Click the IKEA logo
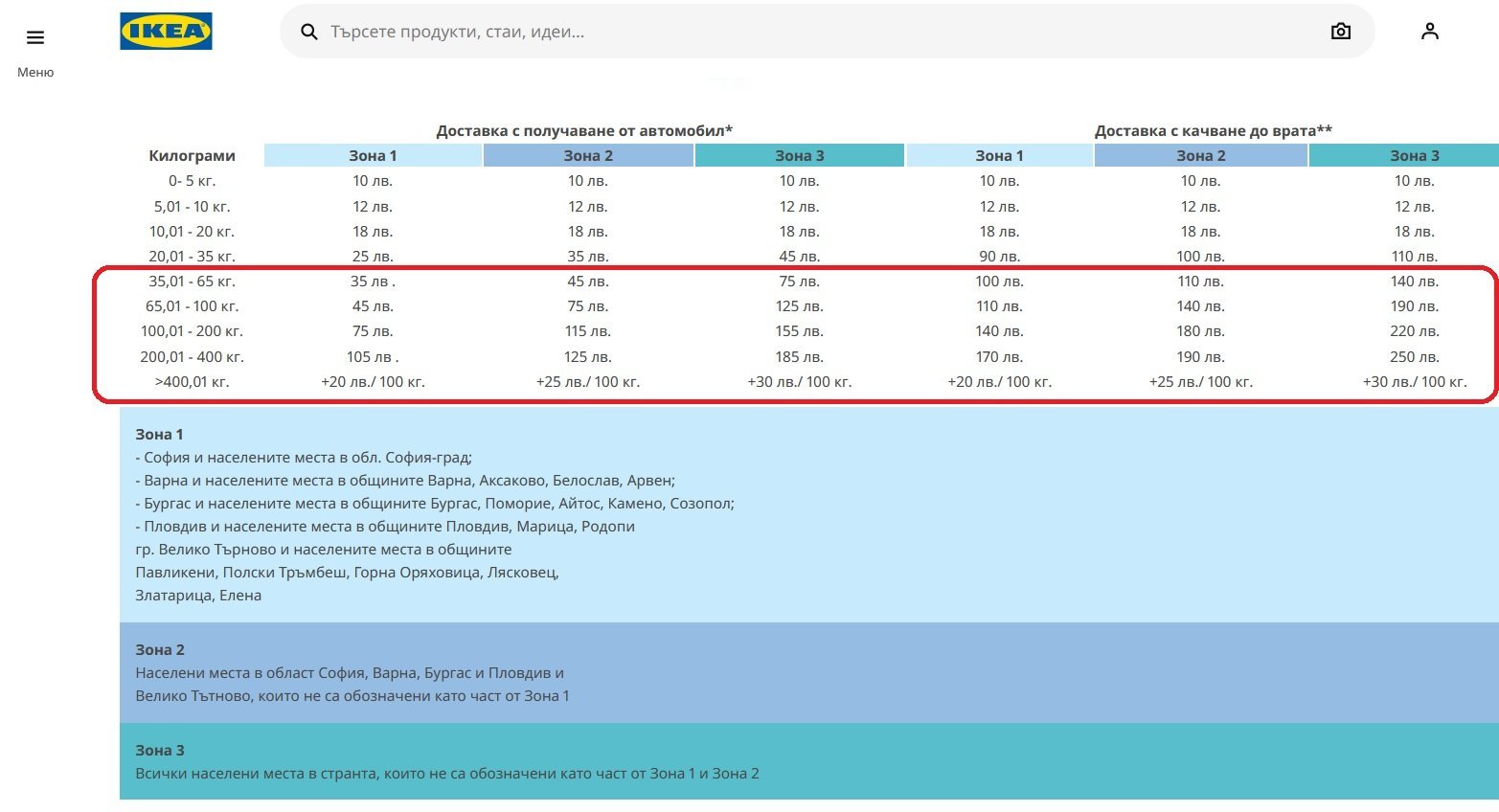 (x=166, y=32)
